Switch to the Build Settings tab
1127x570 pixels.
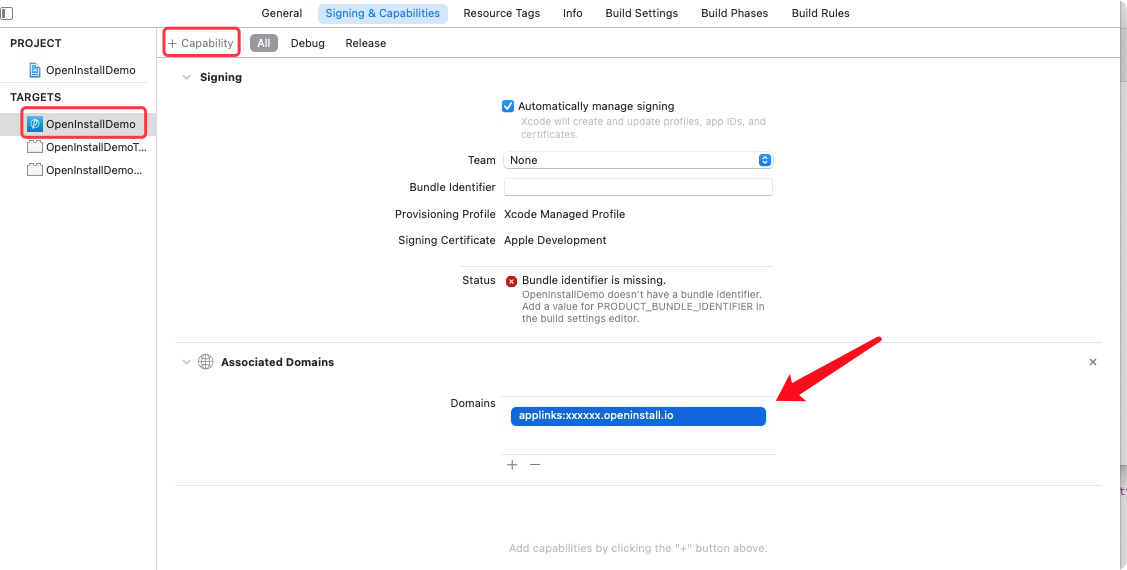[x=641, y=13]
